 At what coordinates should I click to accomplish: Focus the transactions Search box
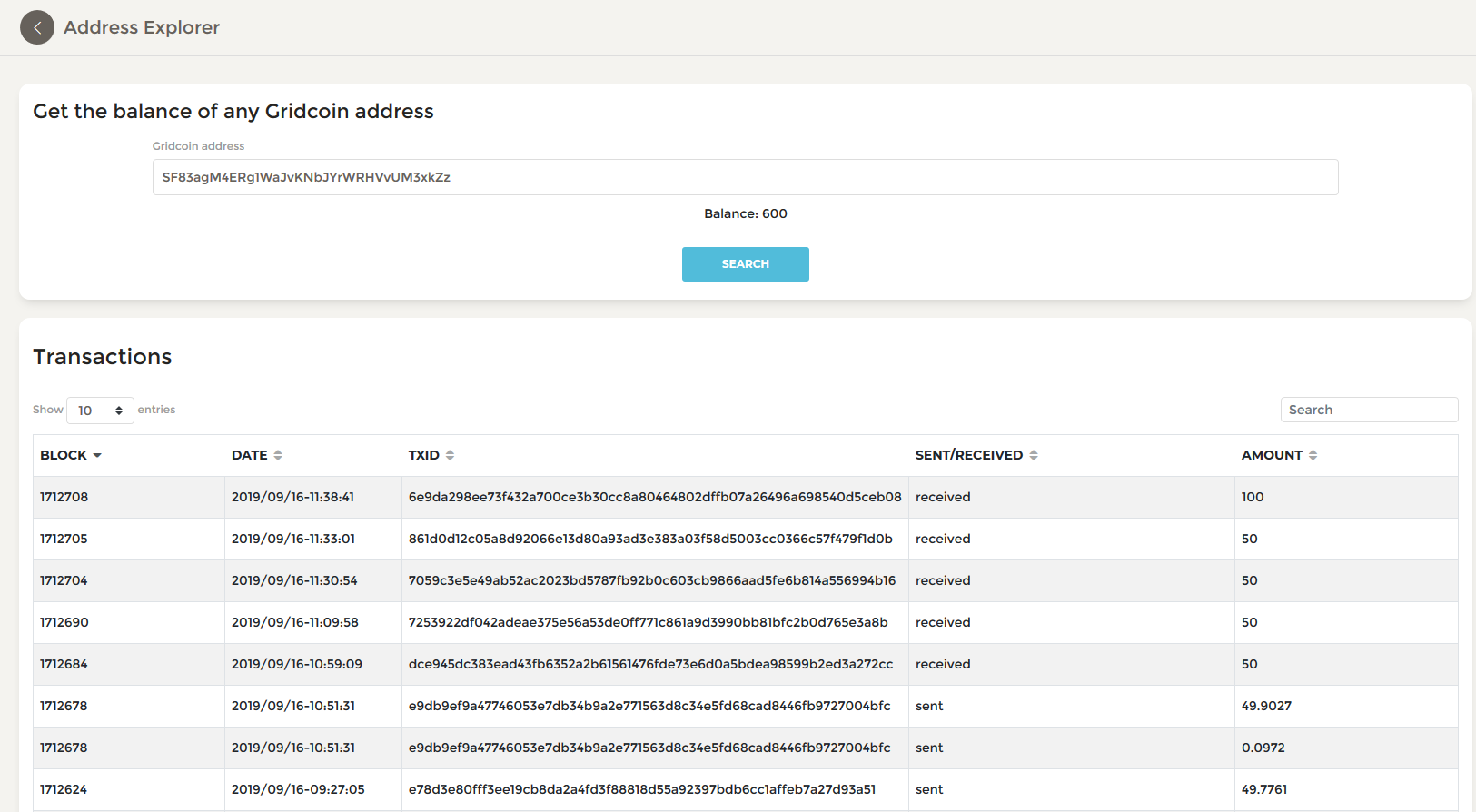(1369, 410)
